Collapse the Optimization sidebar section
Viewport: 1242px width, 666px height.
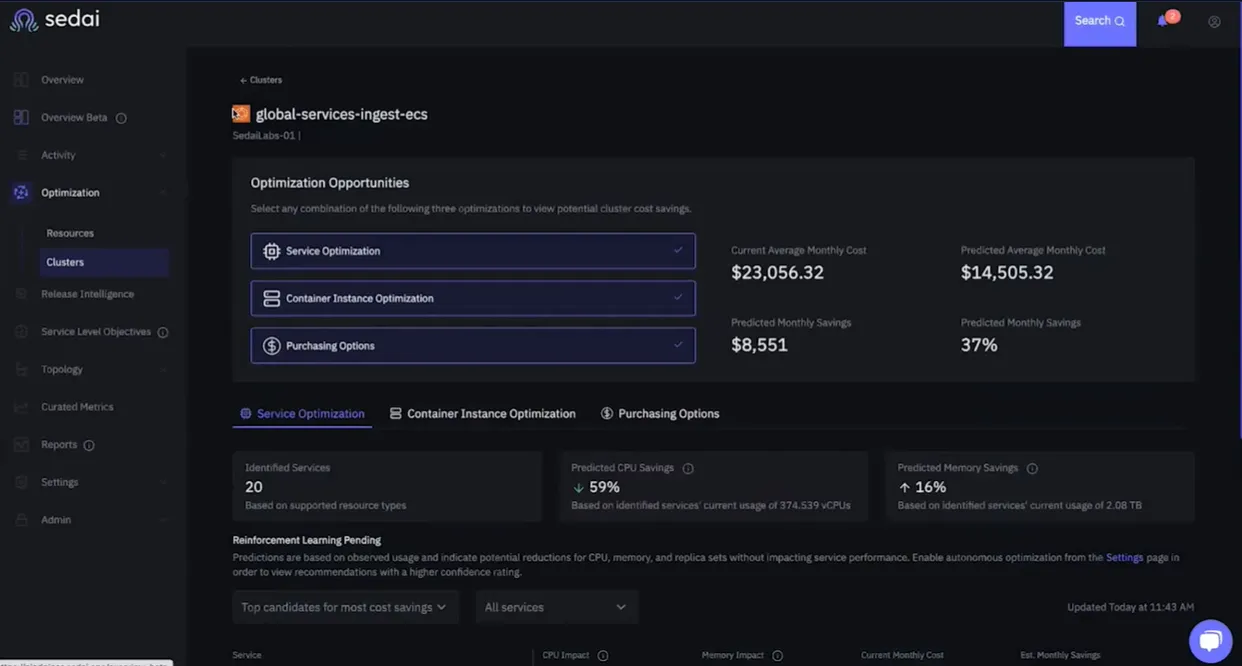pyautogui.click(x=163, y=192)
